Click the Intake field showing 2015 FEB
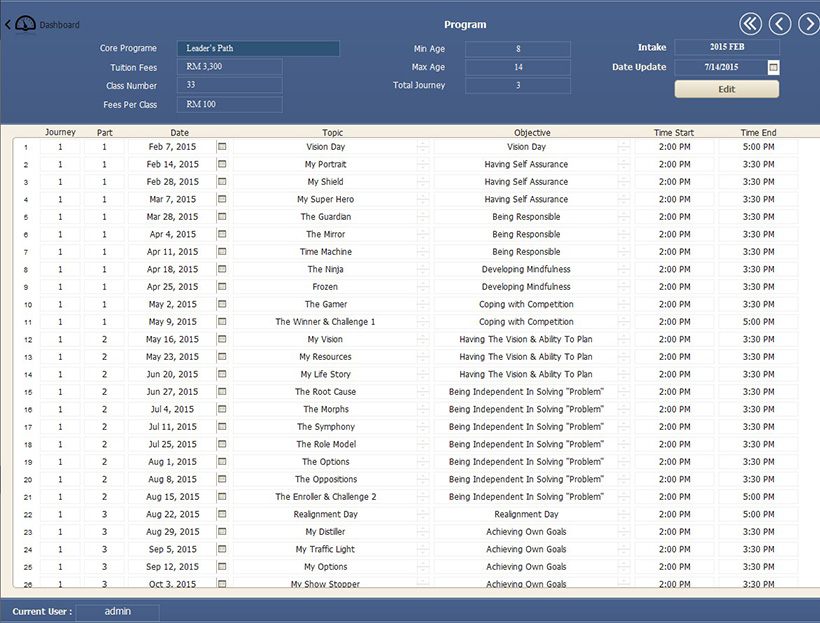Viewport: 820px width, 623px height. coord(726,47)
